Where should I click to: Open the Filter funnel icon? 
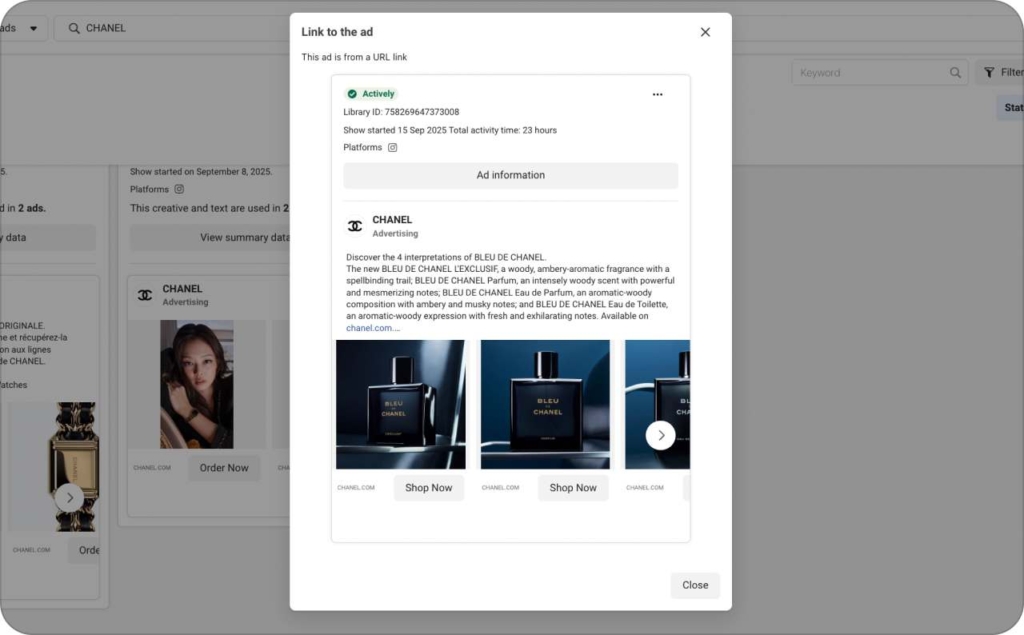click(989, 73)
